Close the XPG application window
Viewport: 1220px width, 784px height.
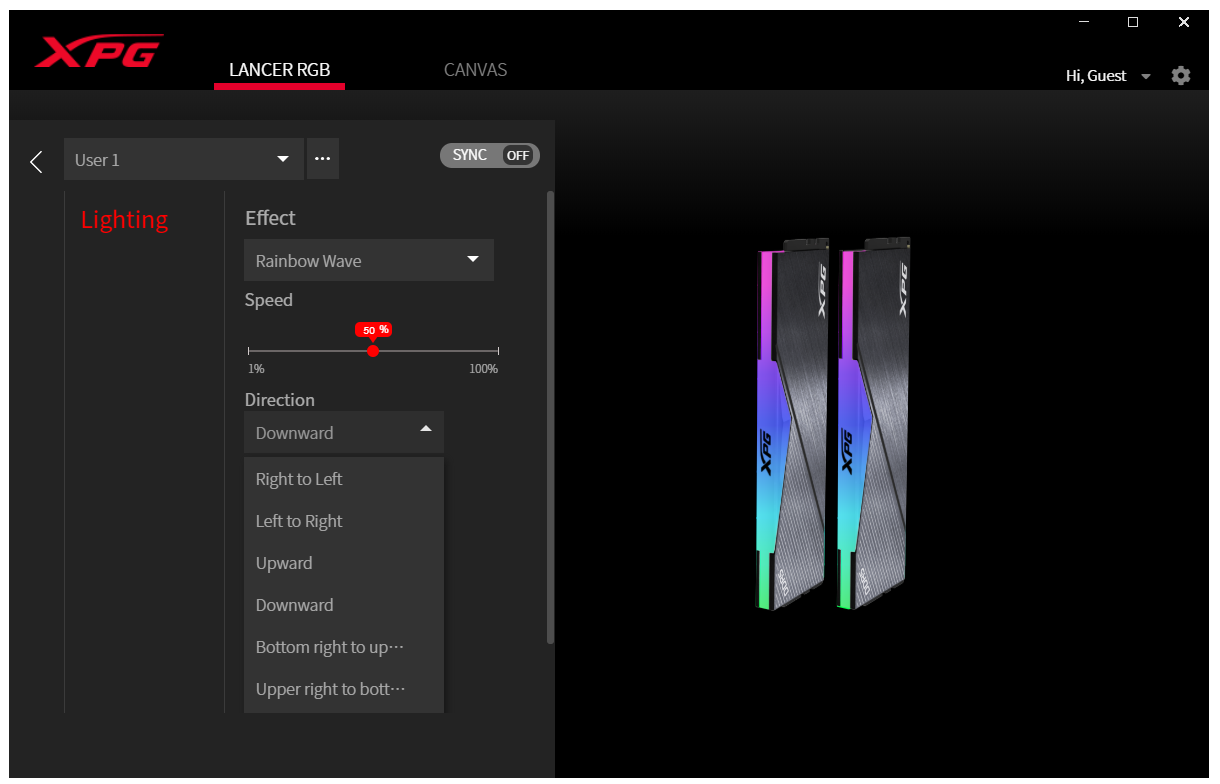coord(1184,22)
